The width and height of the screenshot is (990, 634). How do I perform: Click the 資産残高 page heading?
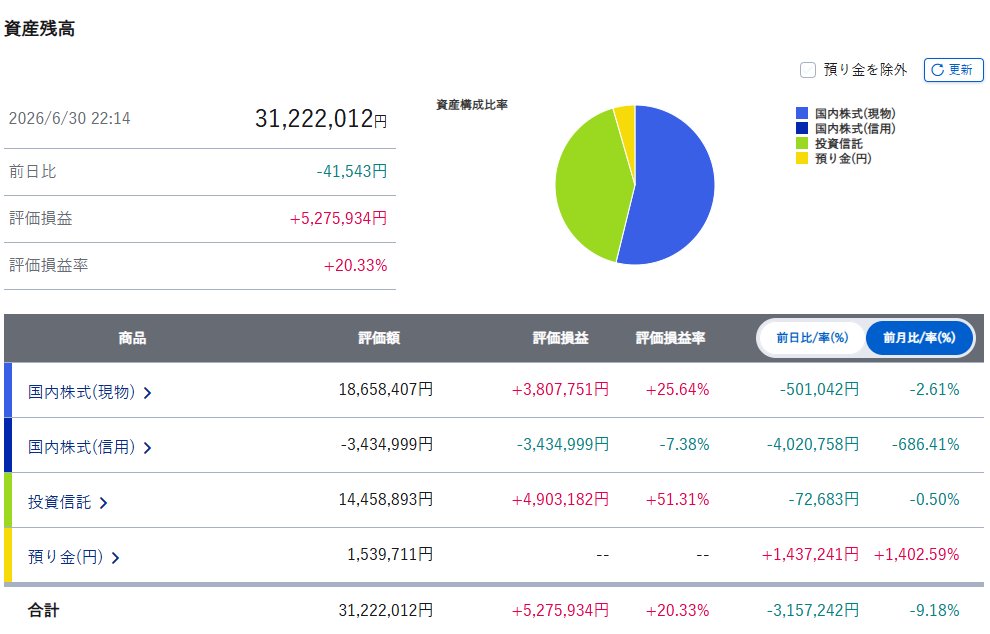coord(40,29)
